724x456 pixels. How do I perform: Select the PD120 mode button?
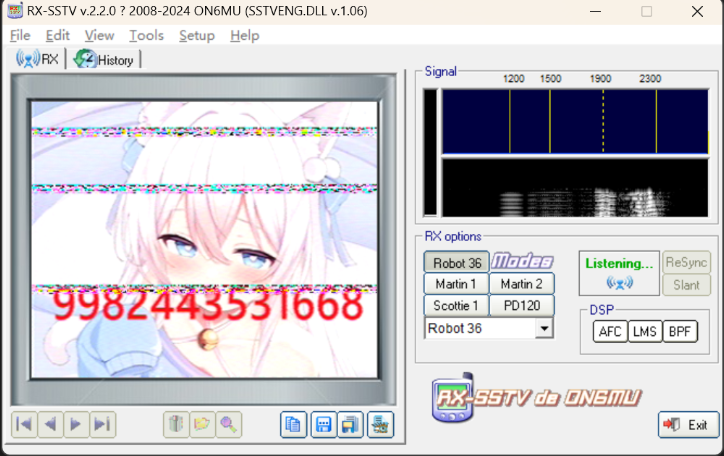pyautogui.click(x=522, y=306)
